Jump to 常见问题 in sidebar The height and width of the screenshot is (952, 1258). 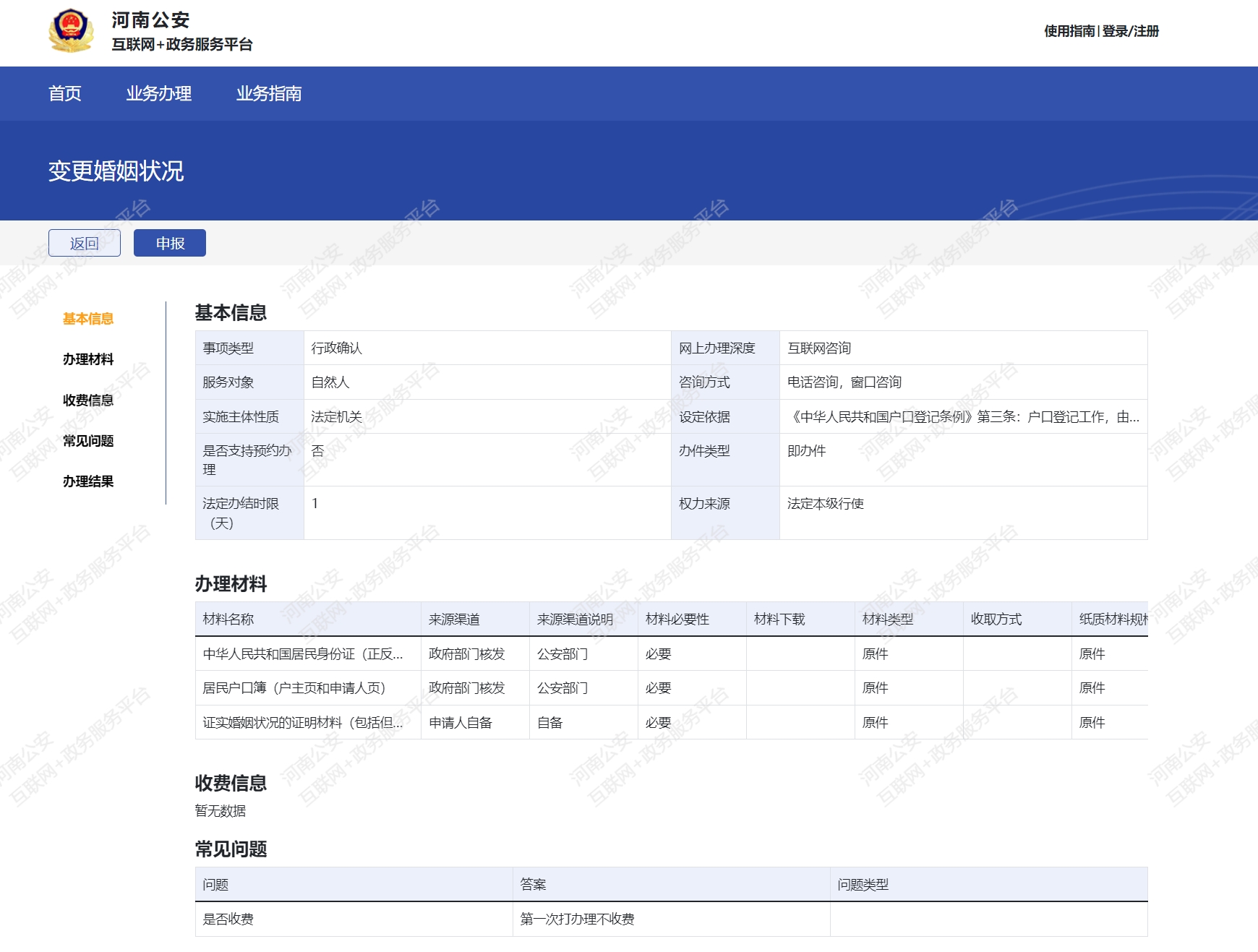click(x=88, y=441)
